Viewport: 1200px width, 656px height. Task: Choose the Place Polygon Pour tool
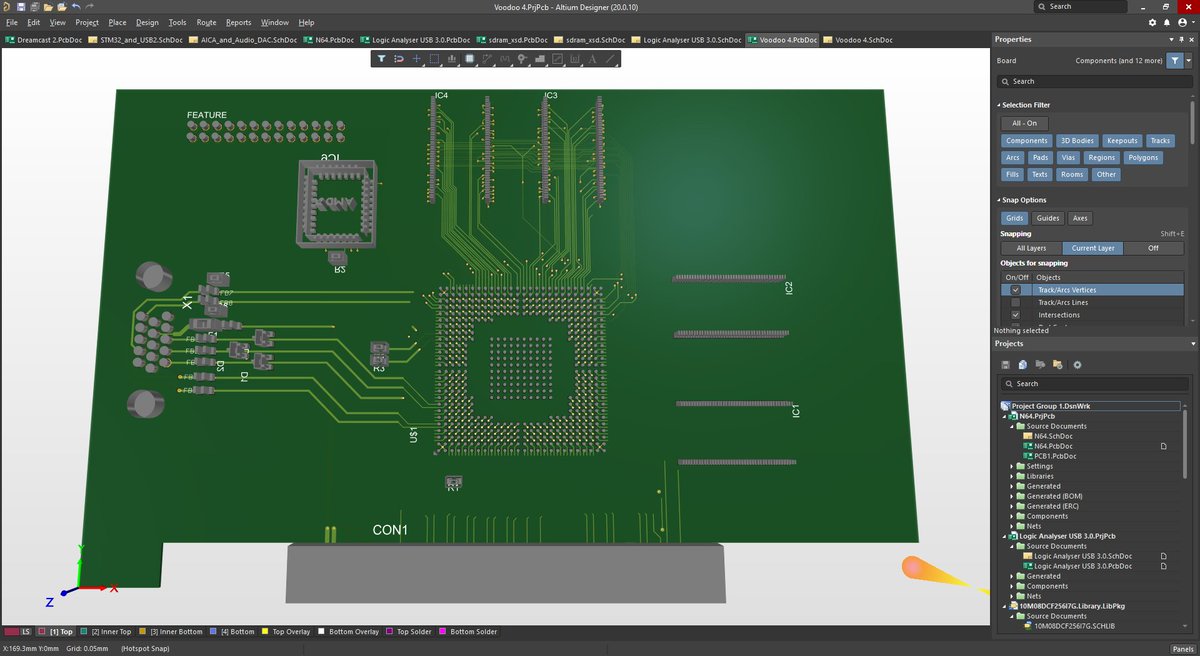pyautogui.click(x=539, y=59)
